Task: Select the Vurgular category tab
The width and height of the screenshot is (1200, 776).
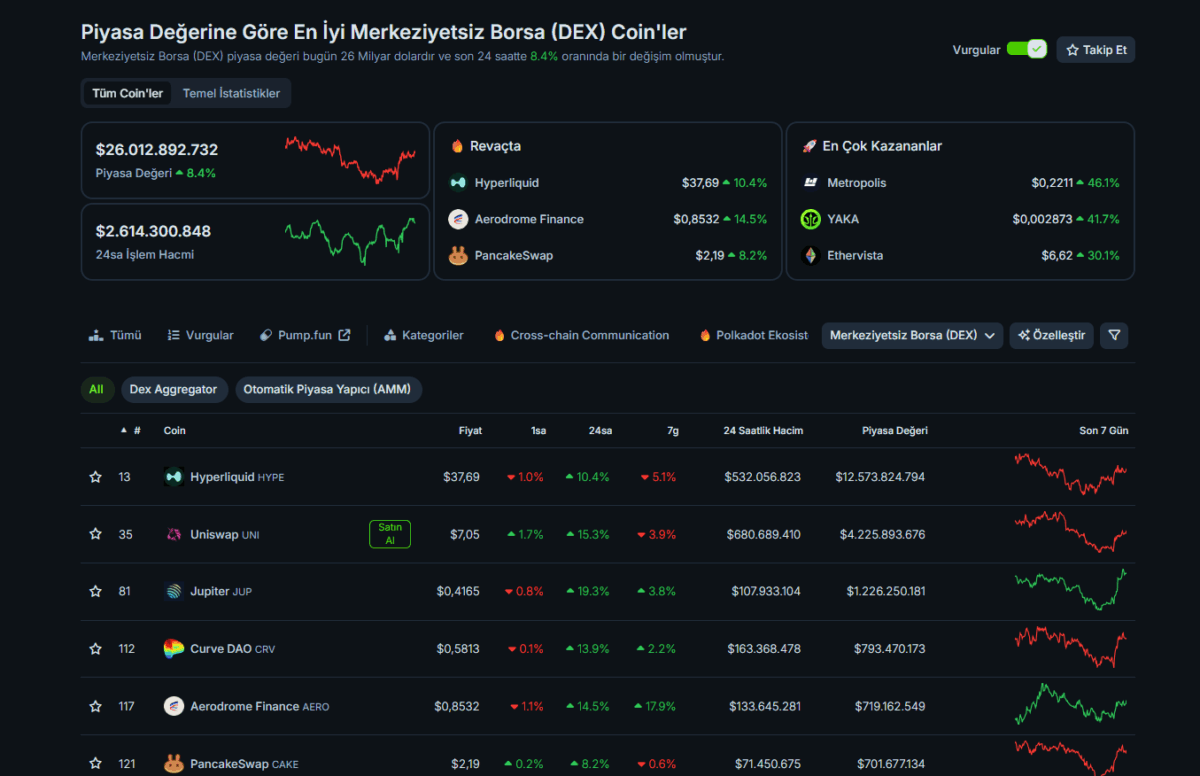Action: (200, 335)
